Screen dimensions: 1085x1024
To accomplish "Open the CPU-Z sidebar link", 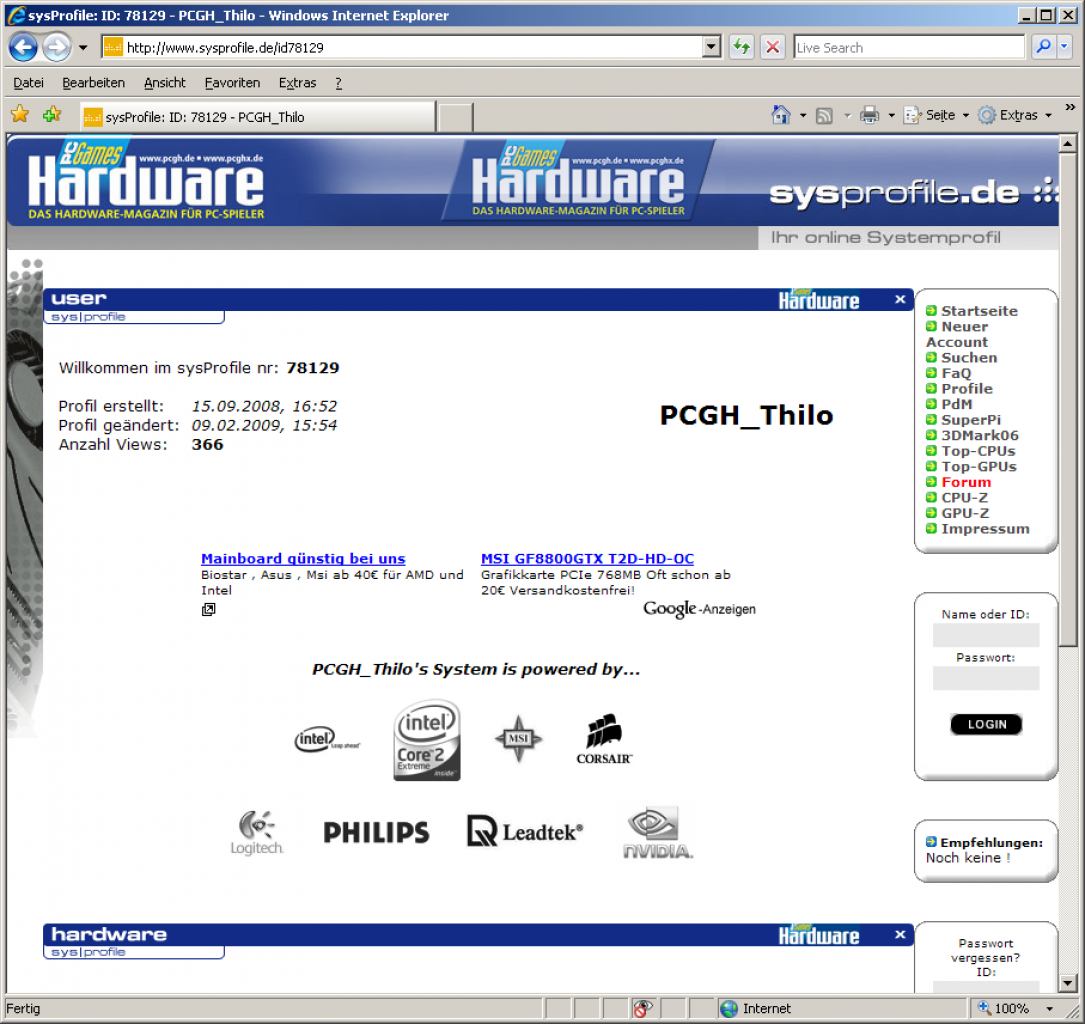I will [x=965, y=497].
